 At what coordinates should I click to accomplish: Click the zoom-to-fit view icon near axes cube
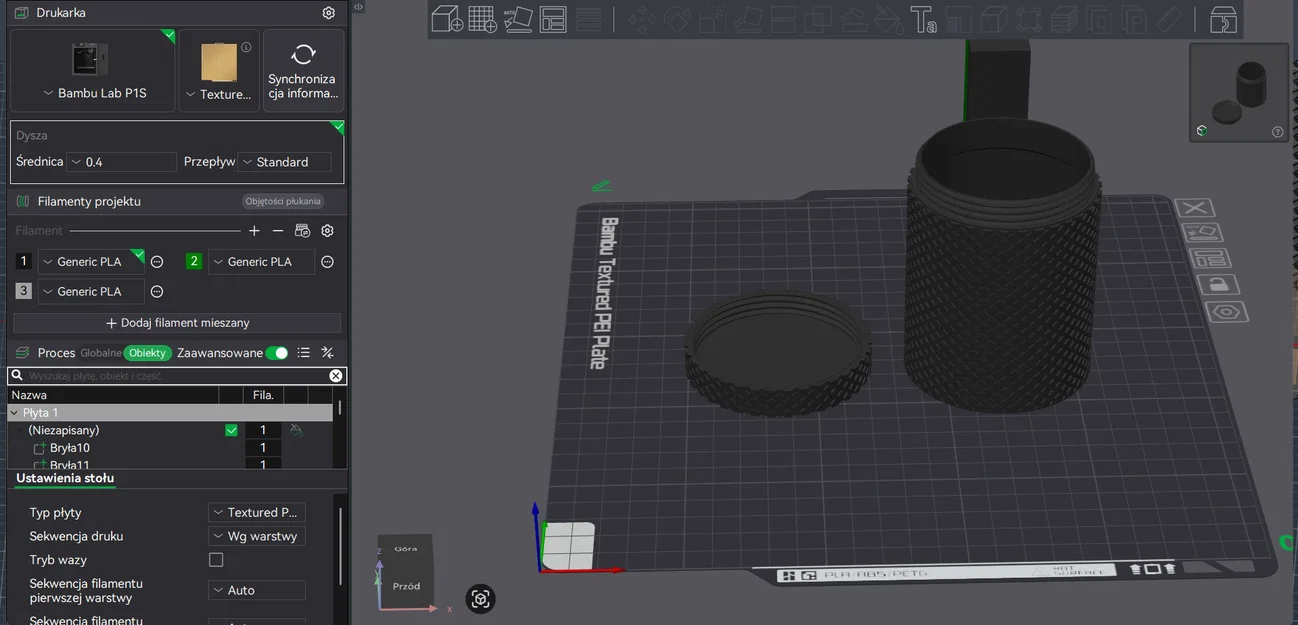click(x=480, y=599)
